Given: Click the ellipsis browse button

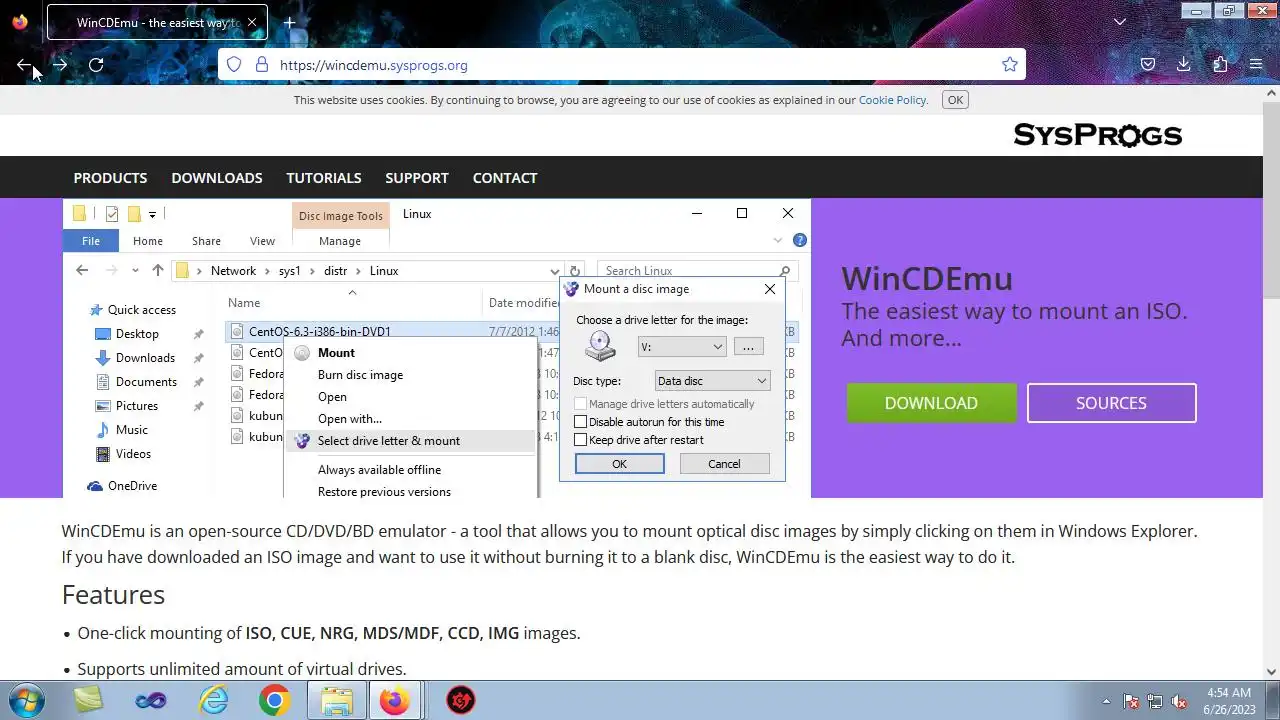Looking at the screenshot, I should point(748,347).
